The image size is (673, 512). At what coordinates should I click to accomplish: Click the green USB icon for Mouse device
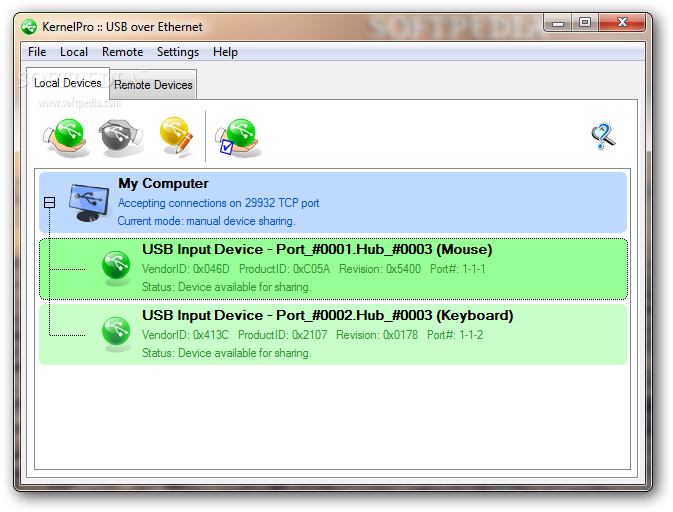click(116, 268)
